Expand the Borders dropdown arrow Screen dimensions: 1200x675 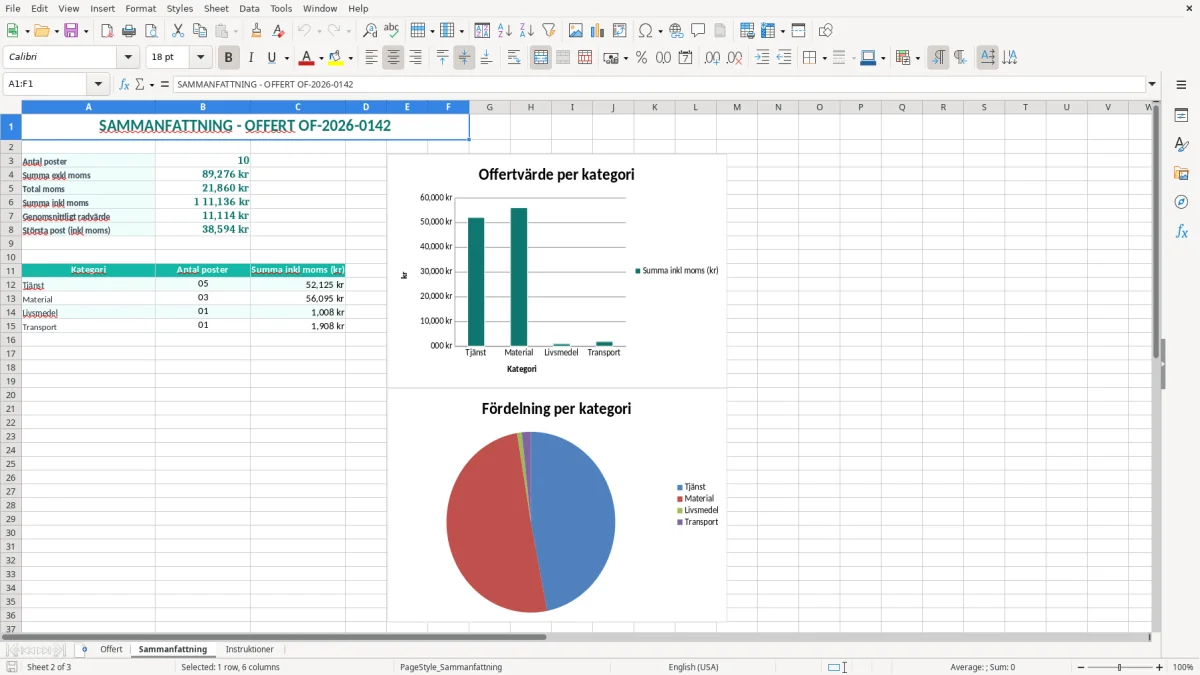click(823, 58)
